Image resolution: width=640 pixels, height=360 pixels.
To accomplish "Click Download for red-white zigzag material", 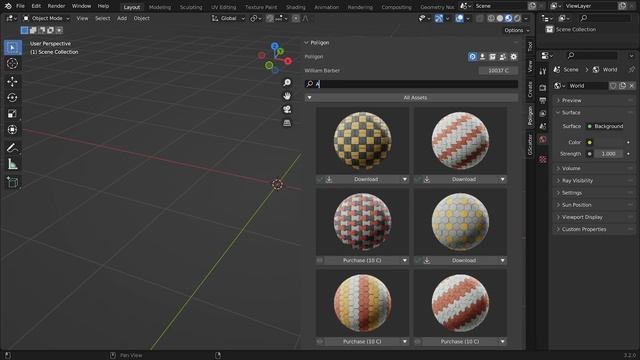I will pos(464,179).
